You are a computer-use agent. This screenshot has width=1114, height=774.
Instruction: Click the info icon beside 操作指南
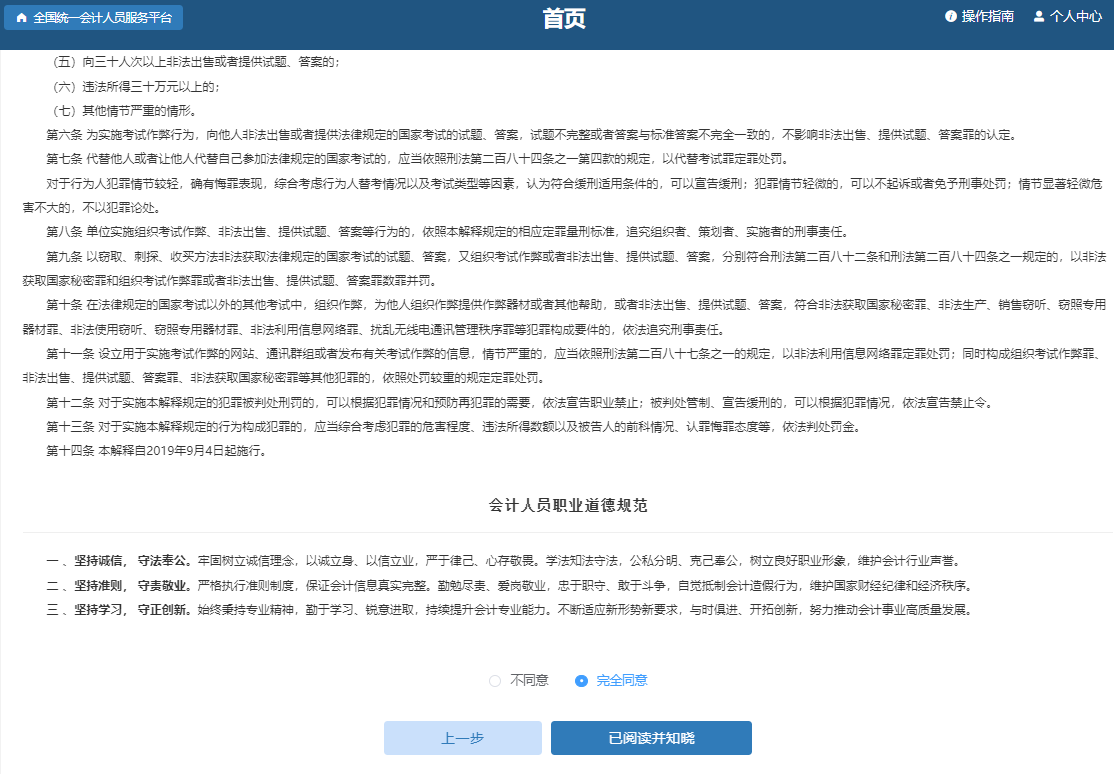[950, 16]
